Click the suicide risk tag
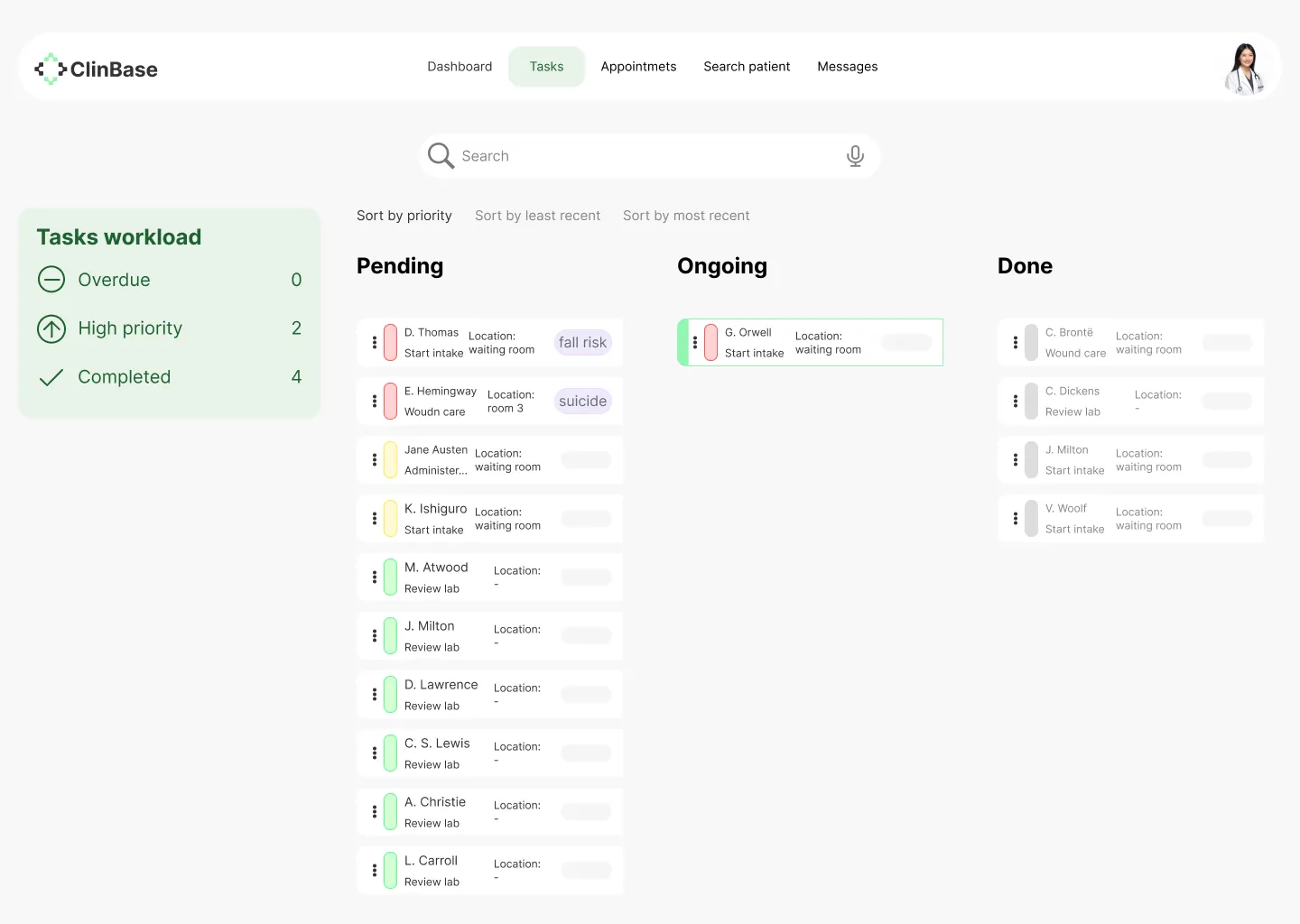1300x924 pixels. point(582,402)
